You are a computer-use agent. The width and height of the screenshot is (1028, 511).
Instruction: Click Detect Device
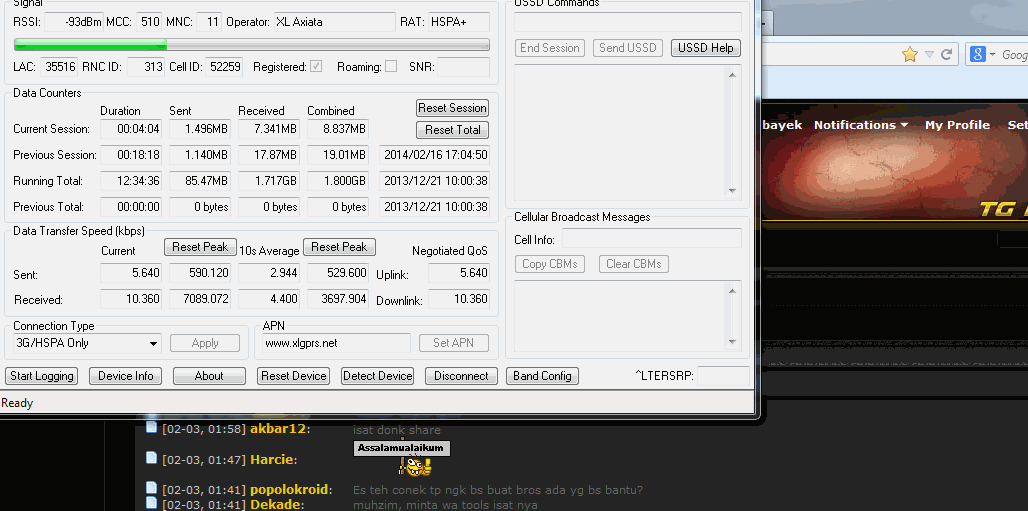(x=377, y=376)
